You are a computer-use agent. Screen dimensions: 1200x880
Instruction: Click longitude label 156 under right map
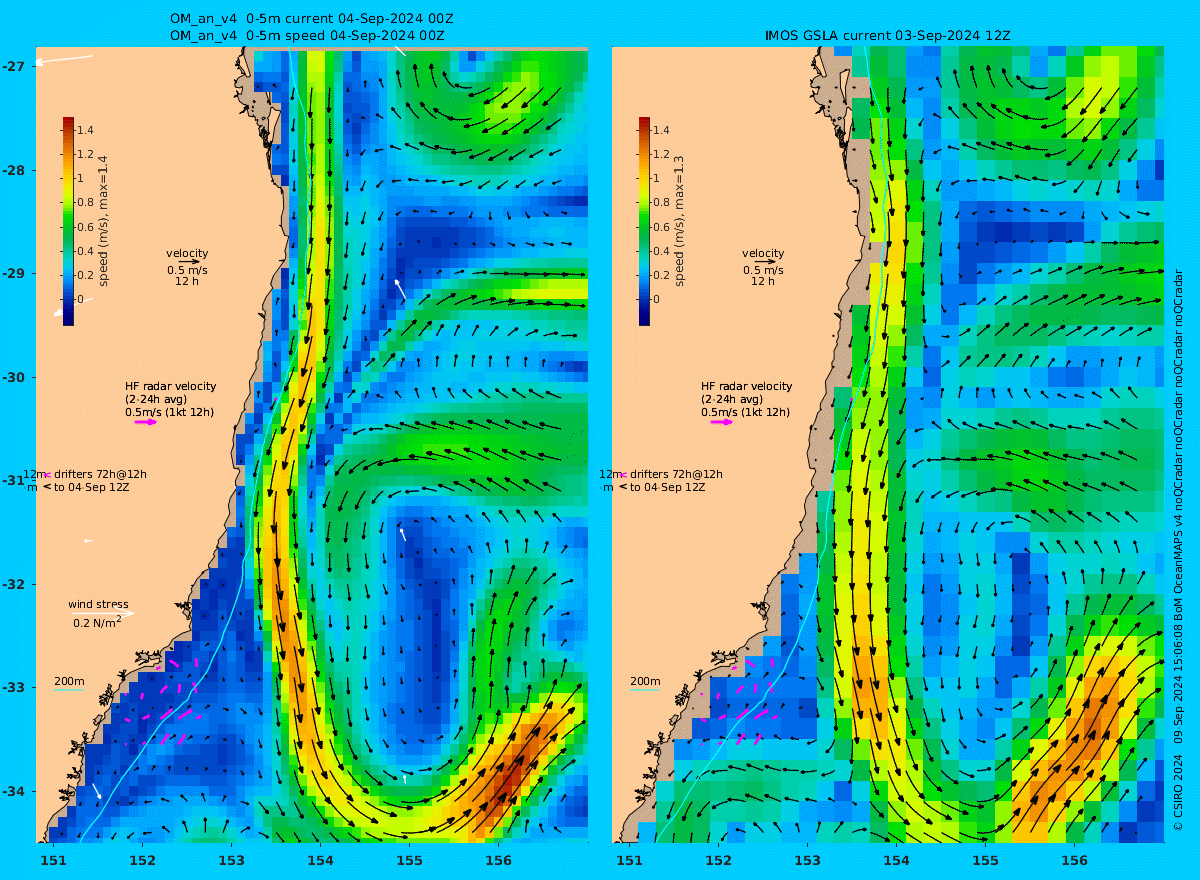[1074, 860]
